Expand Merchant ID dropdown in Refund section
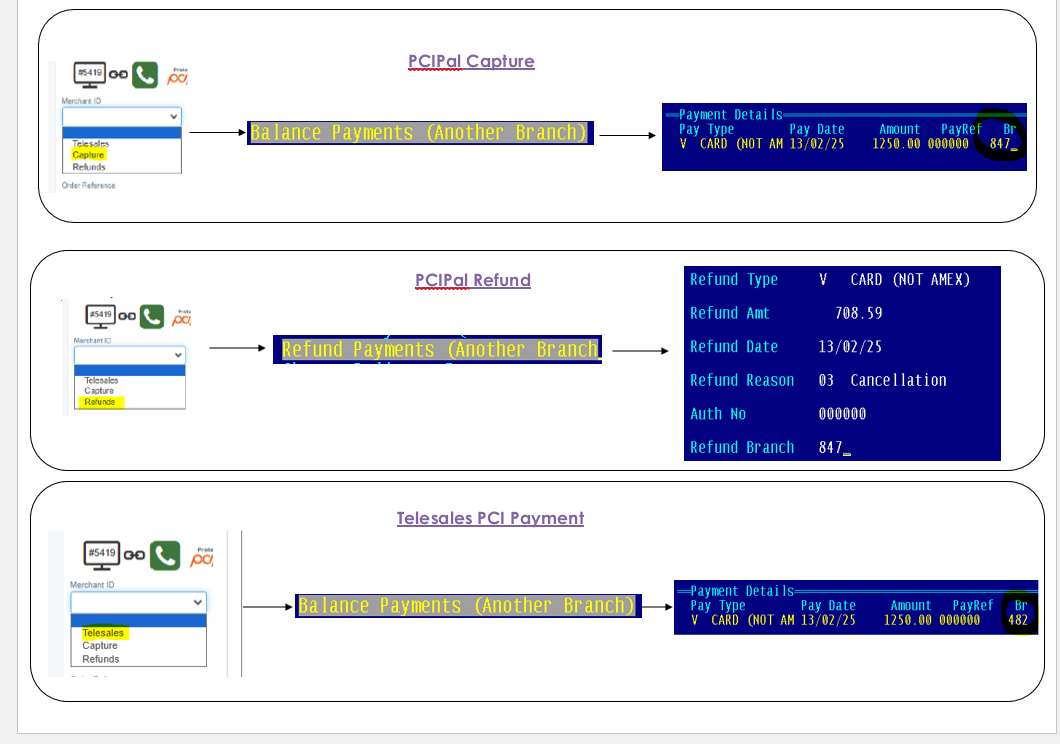 pos(130,355)
